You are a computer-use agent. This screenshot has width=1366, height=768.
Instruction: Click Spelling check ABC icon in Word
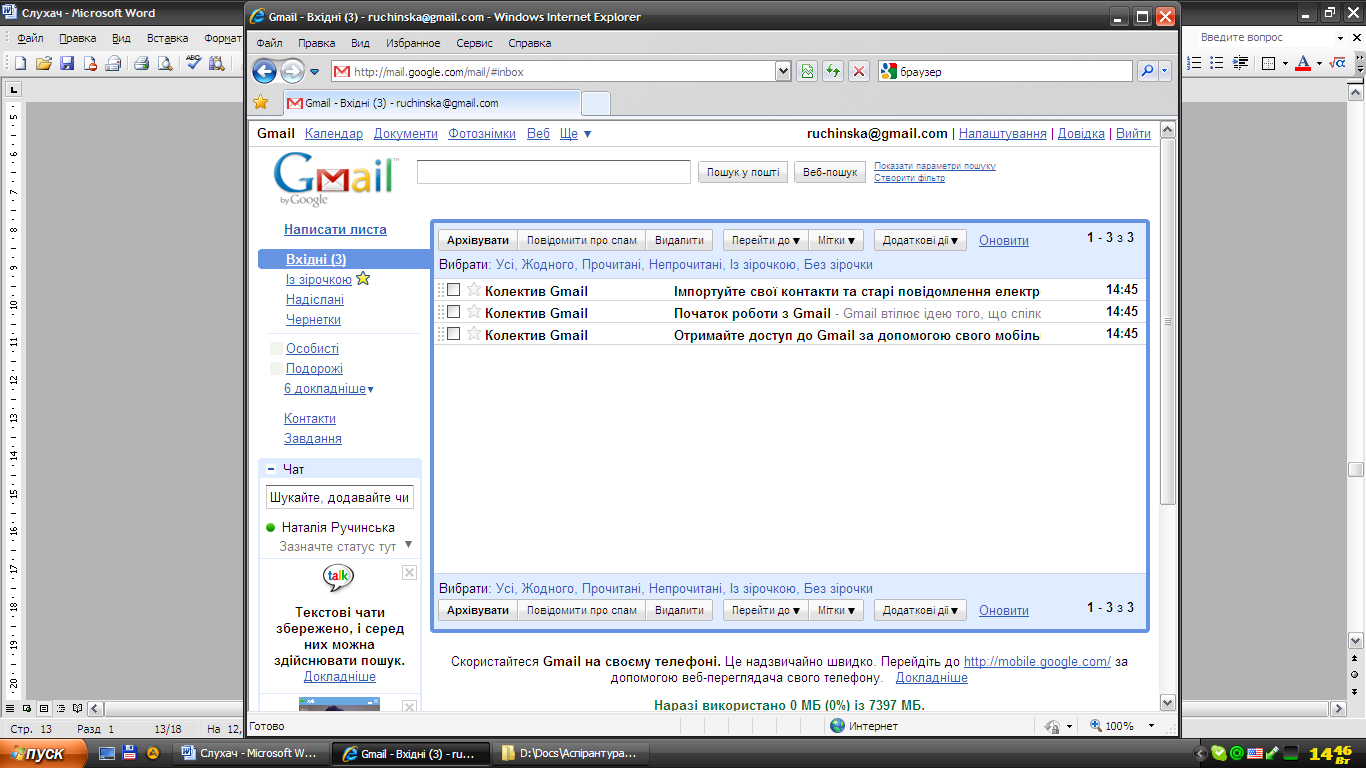[x=194, y=63]
